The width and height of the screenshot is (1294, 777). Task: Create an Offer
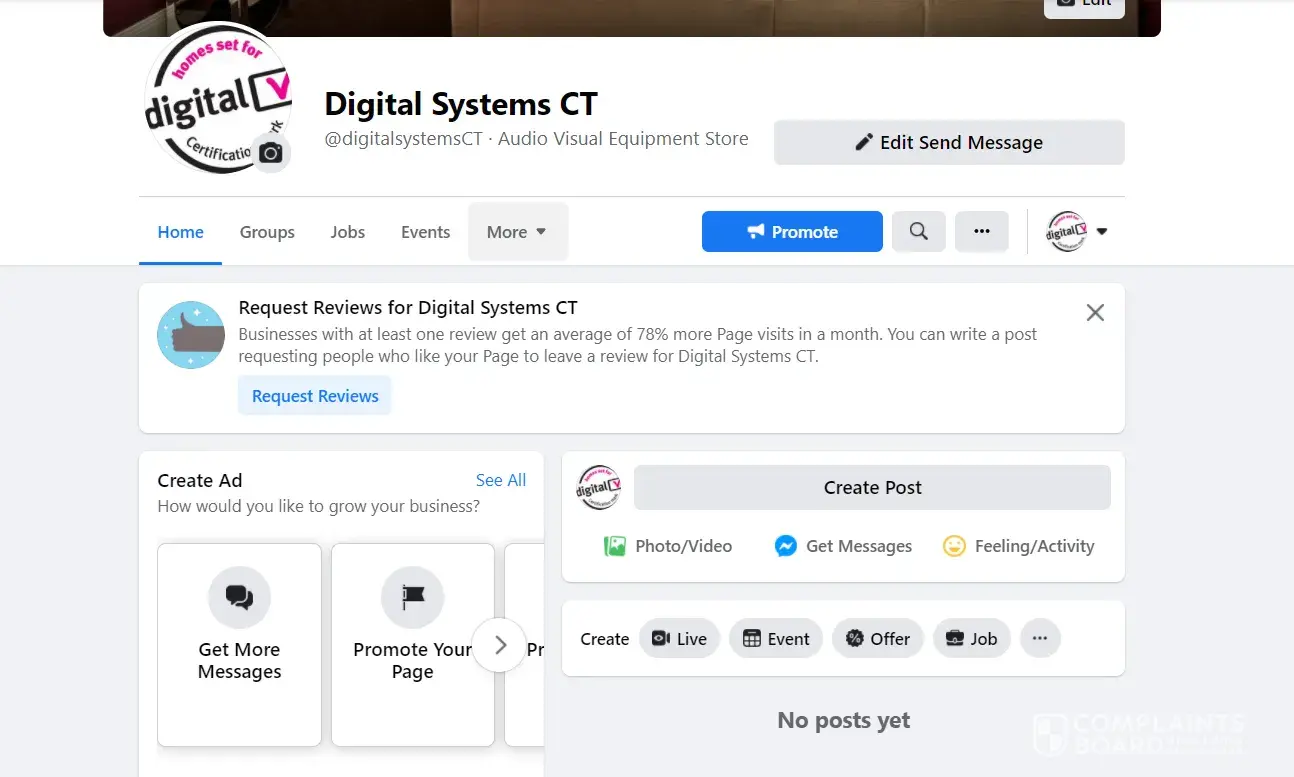(x=877, y=639)
